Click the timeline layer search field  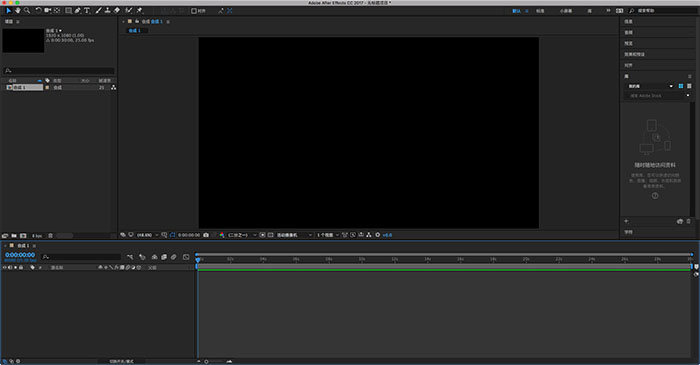pyautogui.click(x=81, y=257)
